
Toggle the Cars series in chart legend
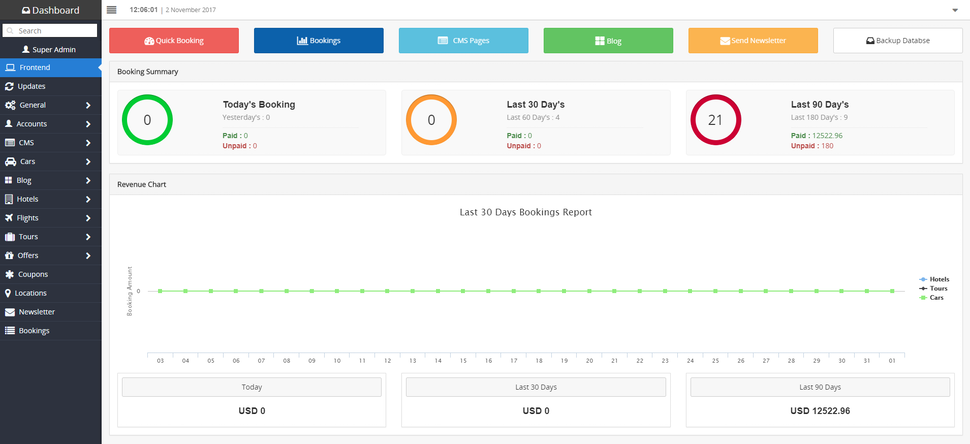point(932,298)
